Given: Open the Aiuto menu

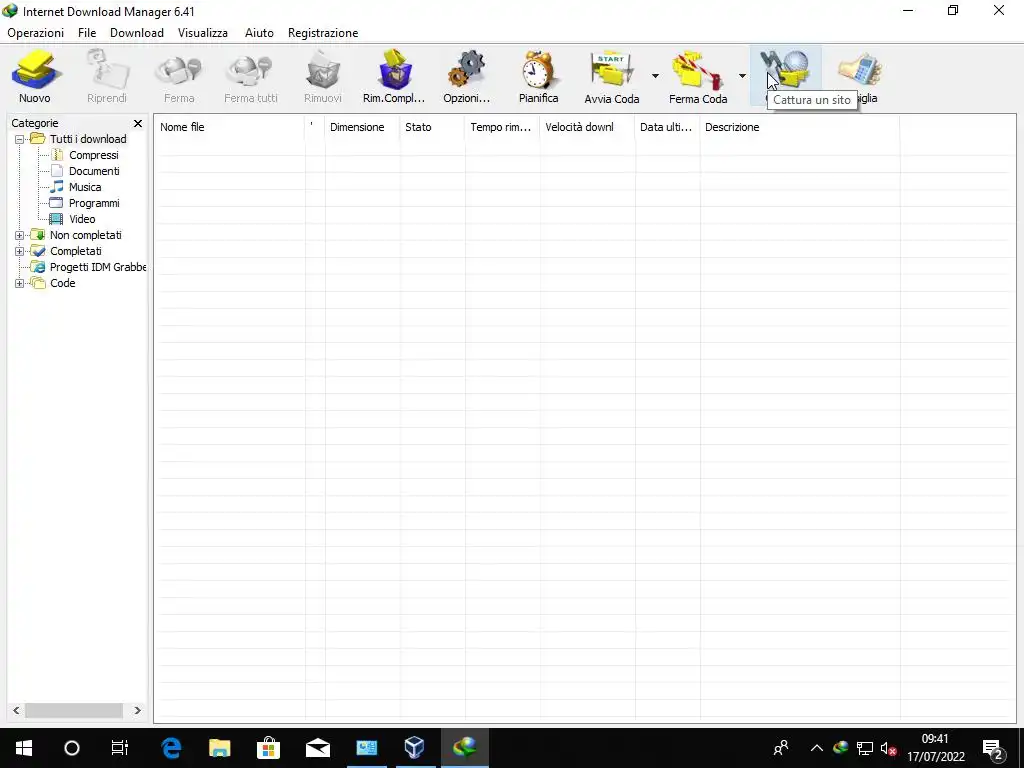Looking at the screenshot, I should (x=259, y=33).
